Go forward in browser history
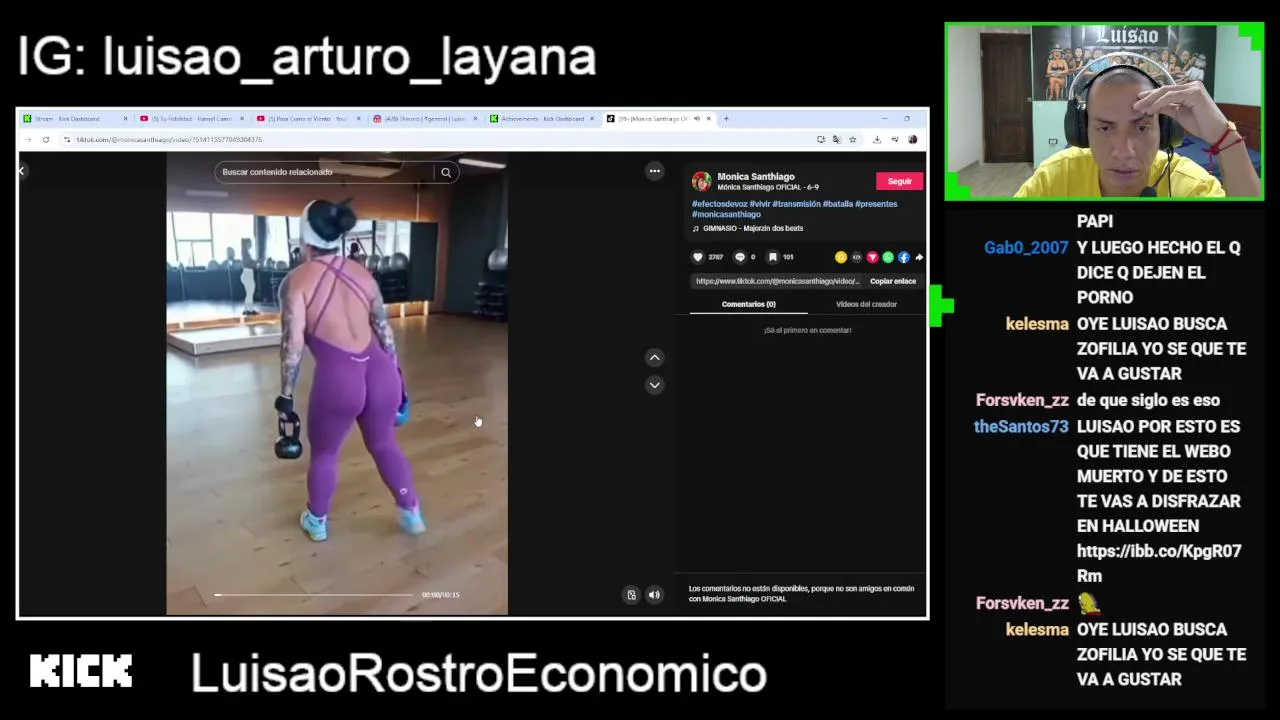Screen dimensions: 1280x720 point(28,140)
